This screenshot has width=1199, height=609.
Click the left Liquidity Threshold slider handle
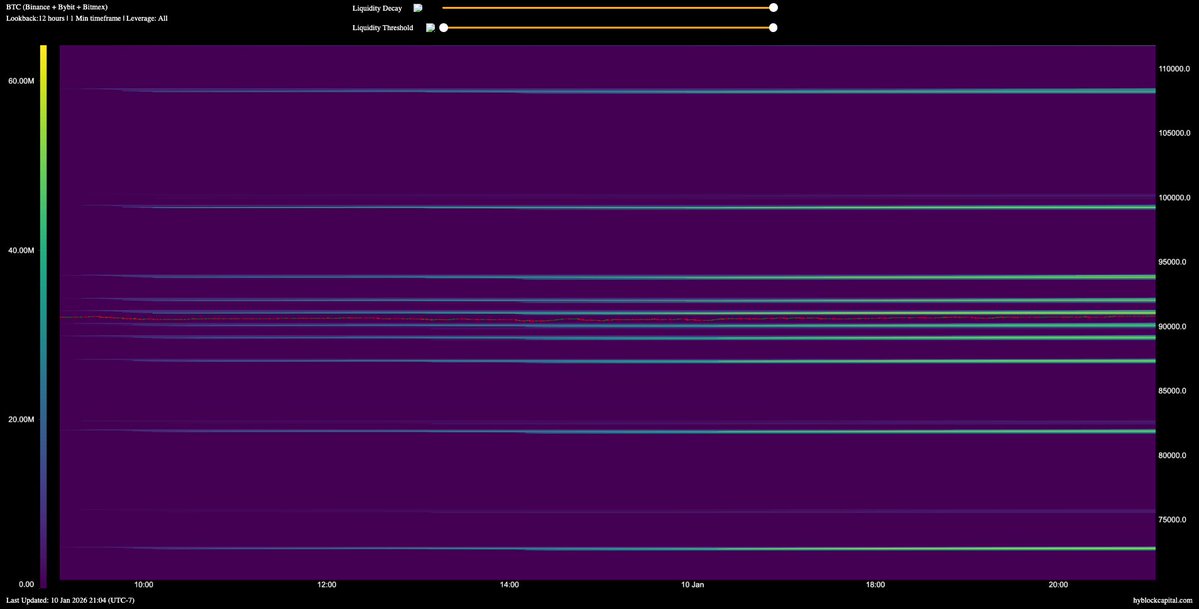click(444, 28)
